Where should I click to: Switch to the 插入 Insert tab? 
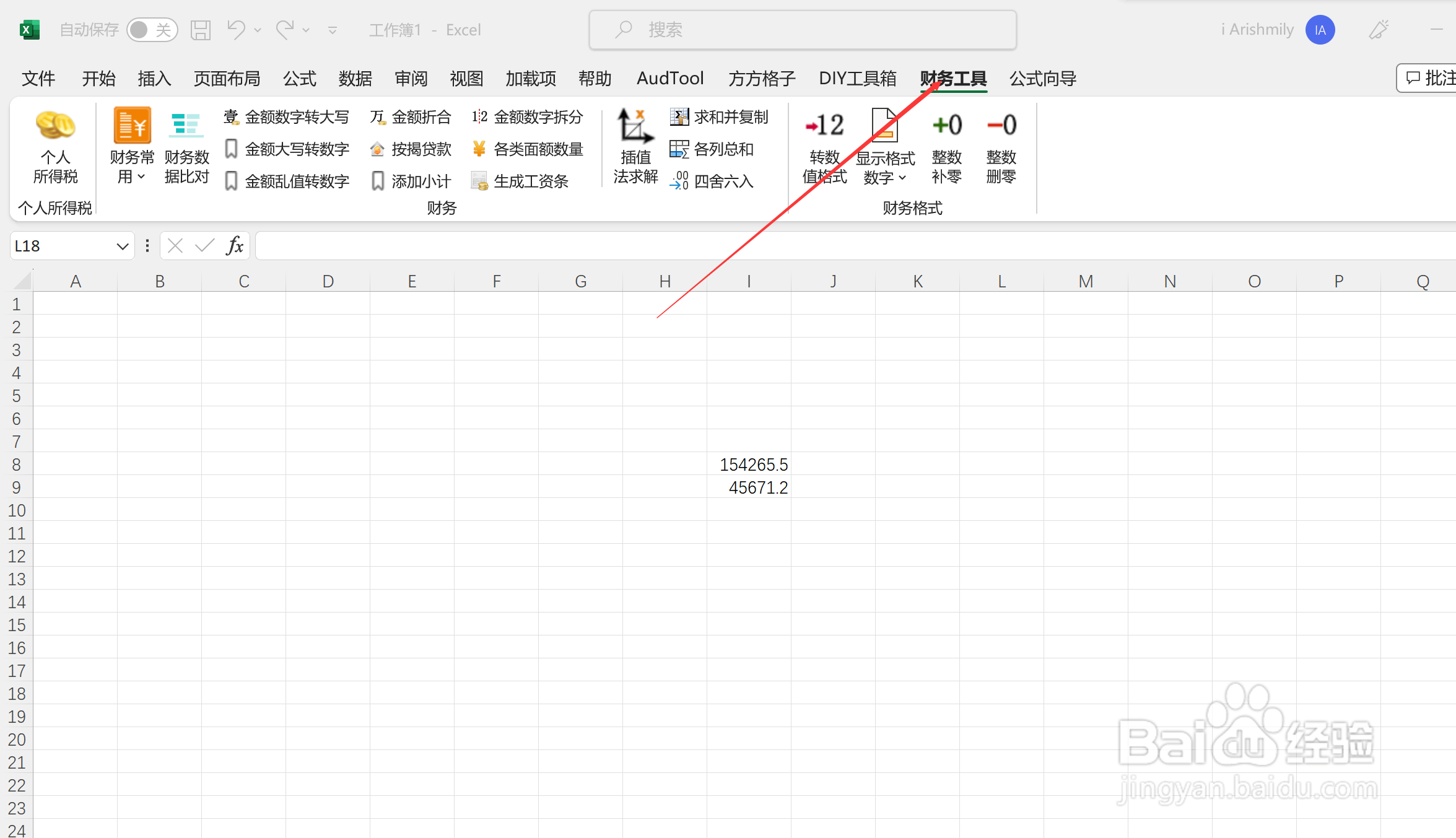154,79
